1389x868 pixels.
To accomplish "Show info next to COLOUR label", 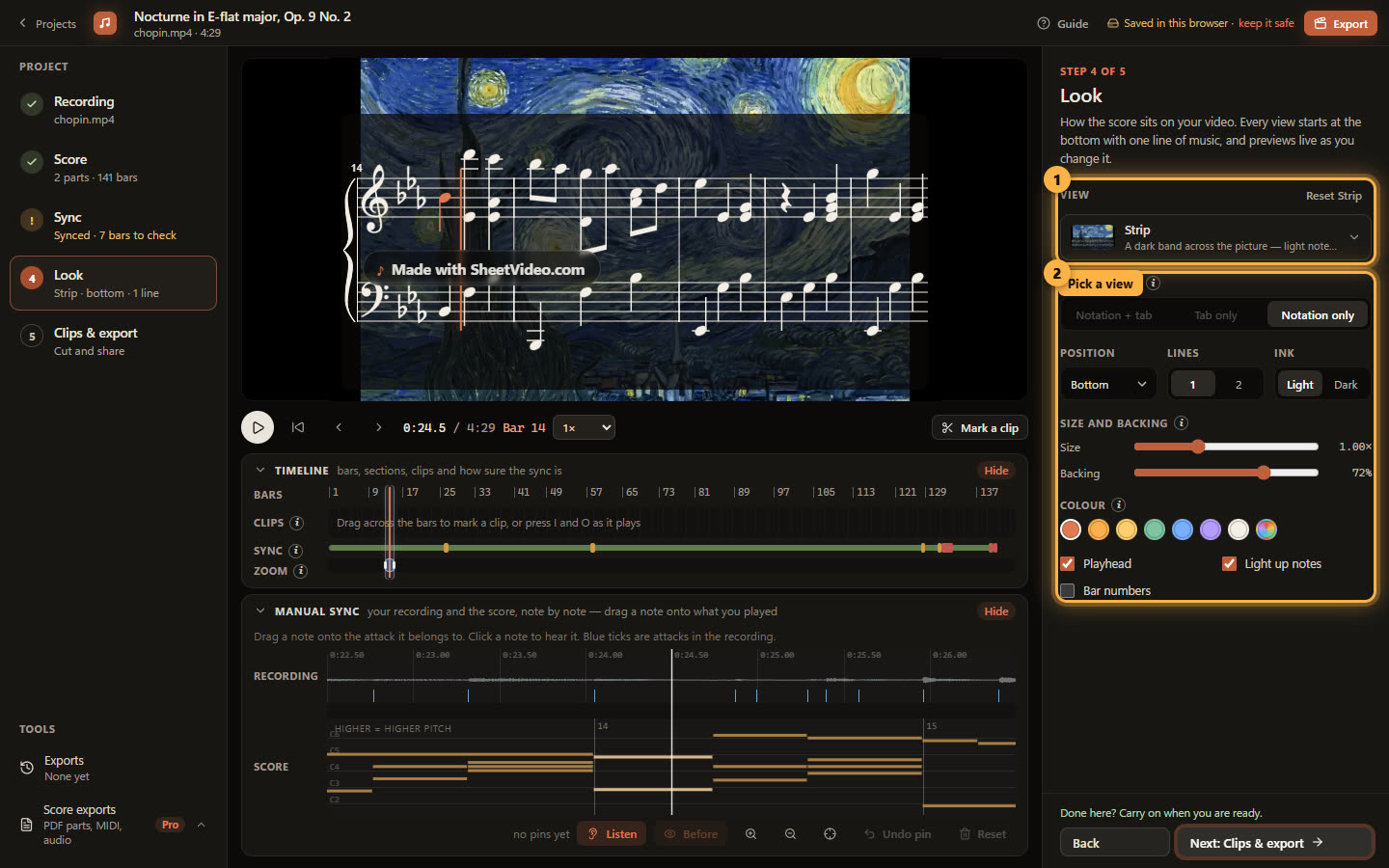I will coord(1119,504).
